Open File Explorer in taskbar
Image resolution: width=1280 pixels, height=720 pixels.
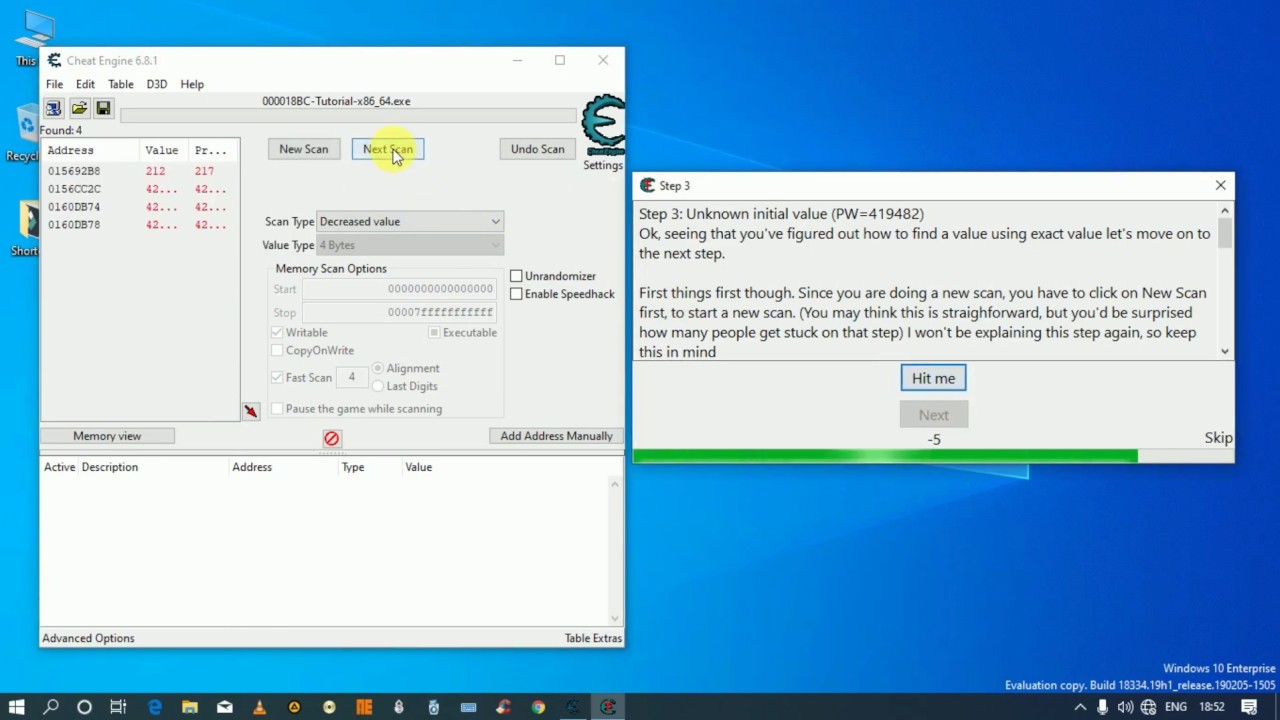(190, 707)
